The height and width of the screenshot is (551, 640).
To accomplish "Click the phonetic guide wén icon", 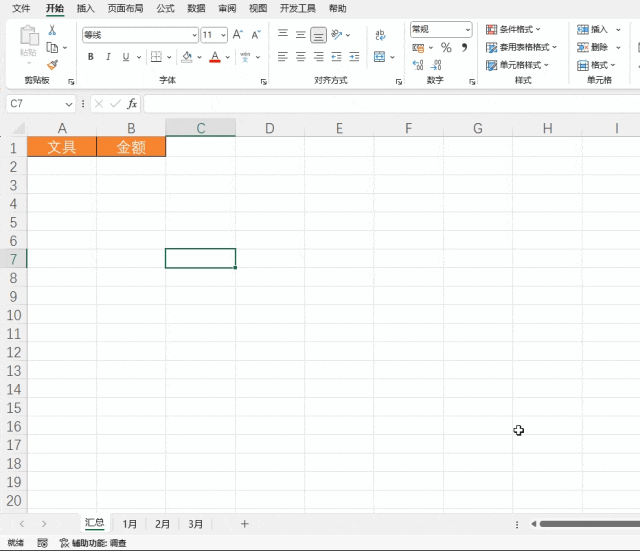I will tap(245, 57).
